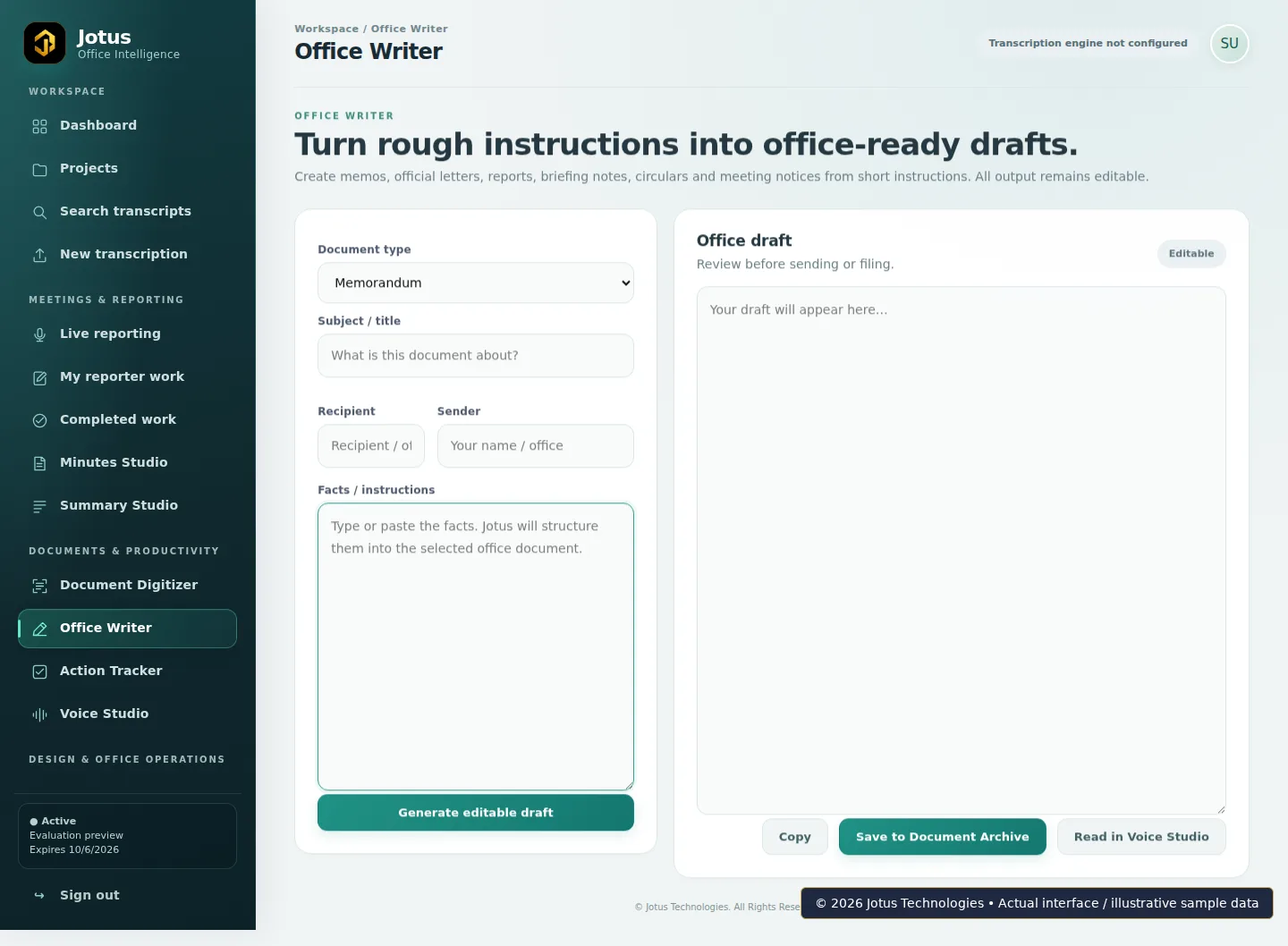Focus the Subject / title field

click(476, 356)
